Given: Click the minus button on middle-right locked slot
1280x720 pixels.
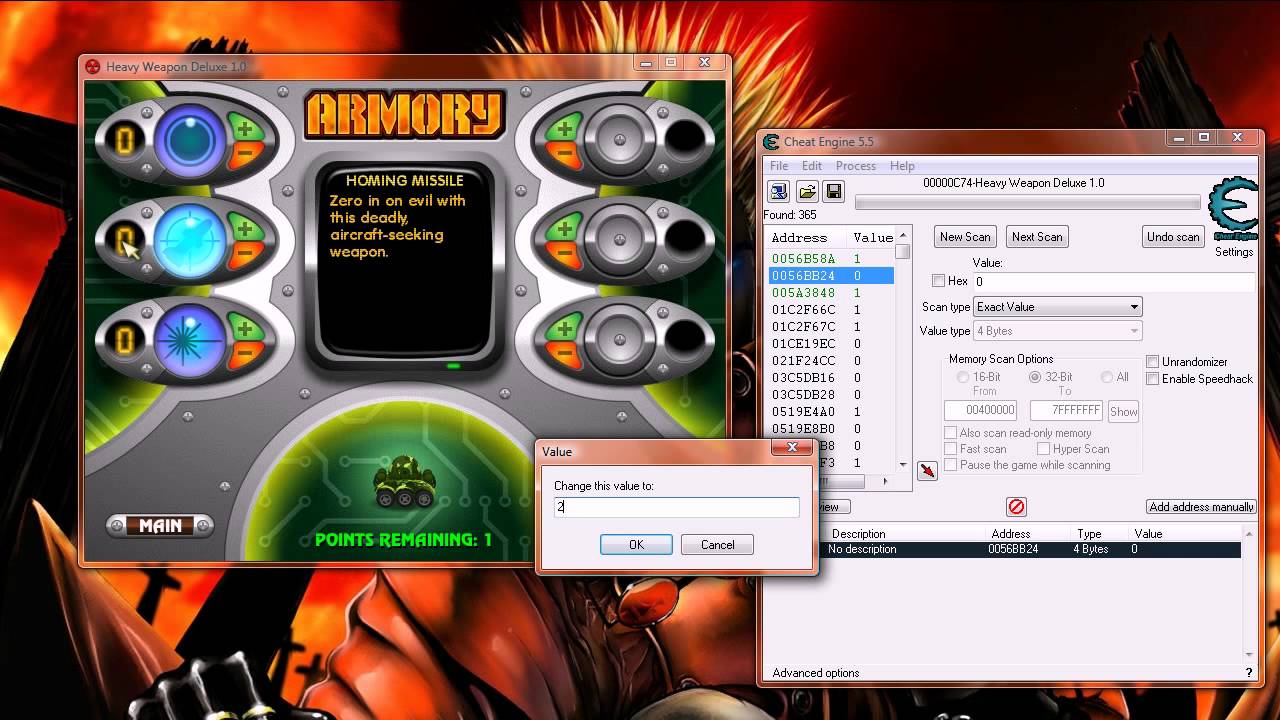Looking at the screenshot, I should tap(564, 254).
